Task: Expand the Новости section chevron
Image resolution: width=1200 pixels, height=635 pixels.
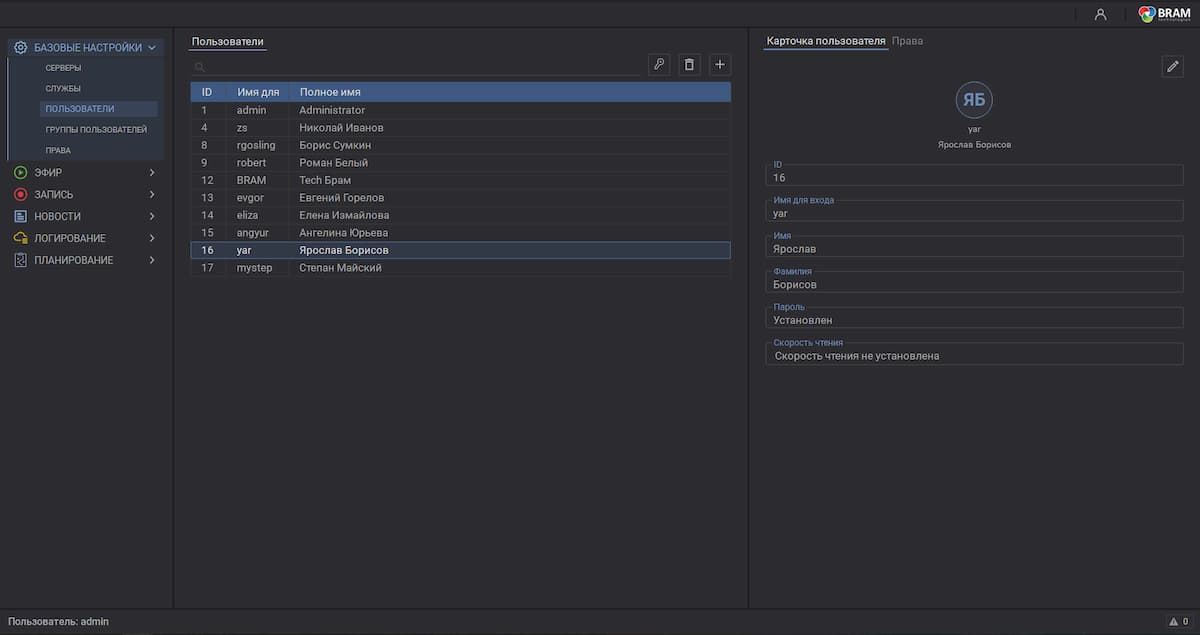Action: pos(152,216)
